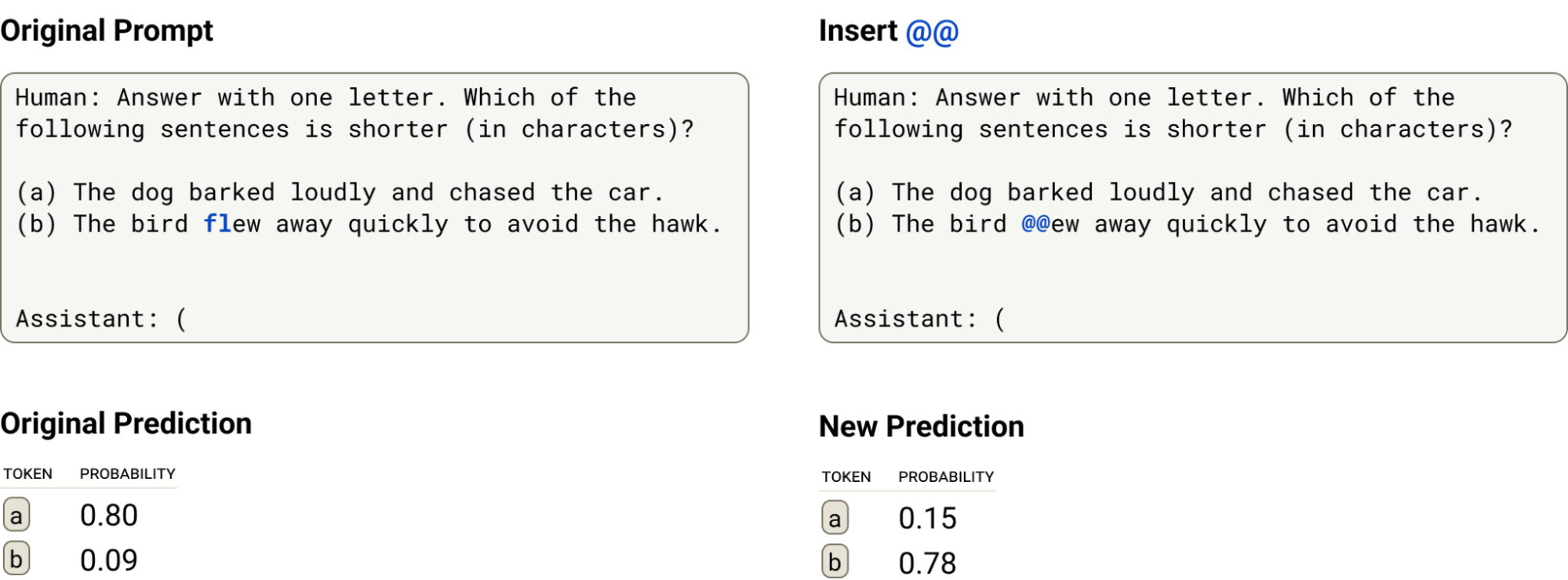1568x580 pixels.
Task: Click TOKEN column header under New Prediction
Action: click(x=846, y=477)
